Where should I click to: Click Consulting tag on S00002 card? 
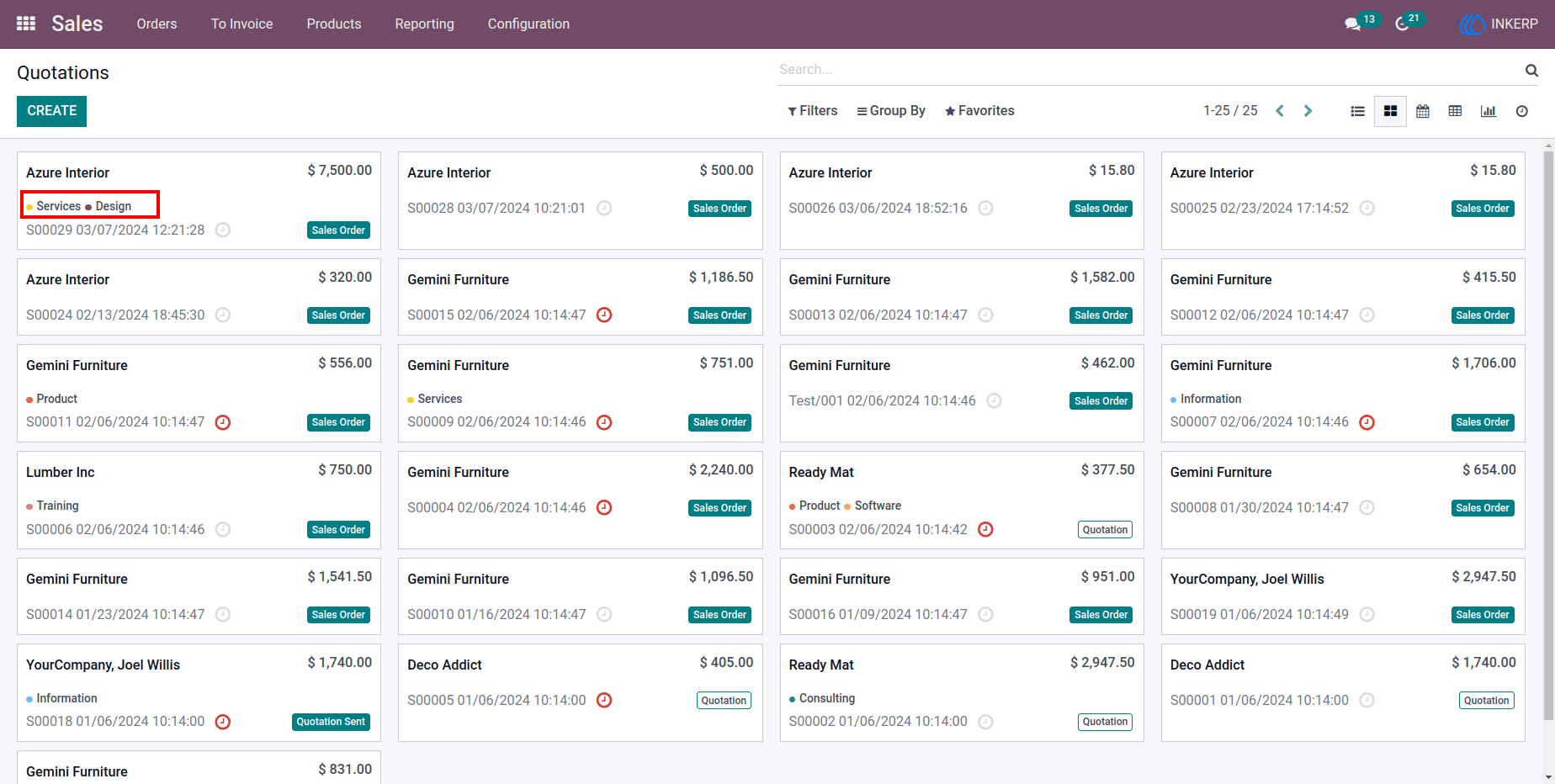(822, 698)
